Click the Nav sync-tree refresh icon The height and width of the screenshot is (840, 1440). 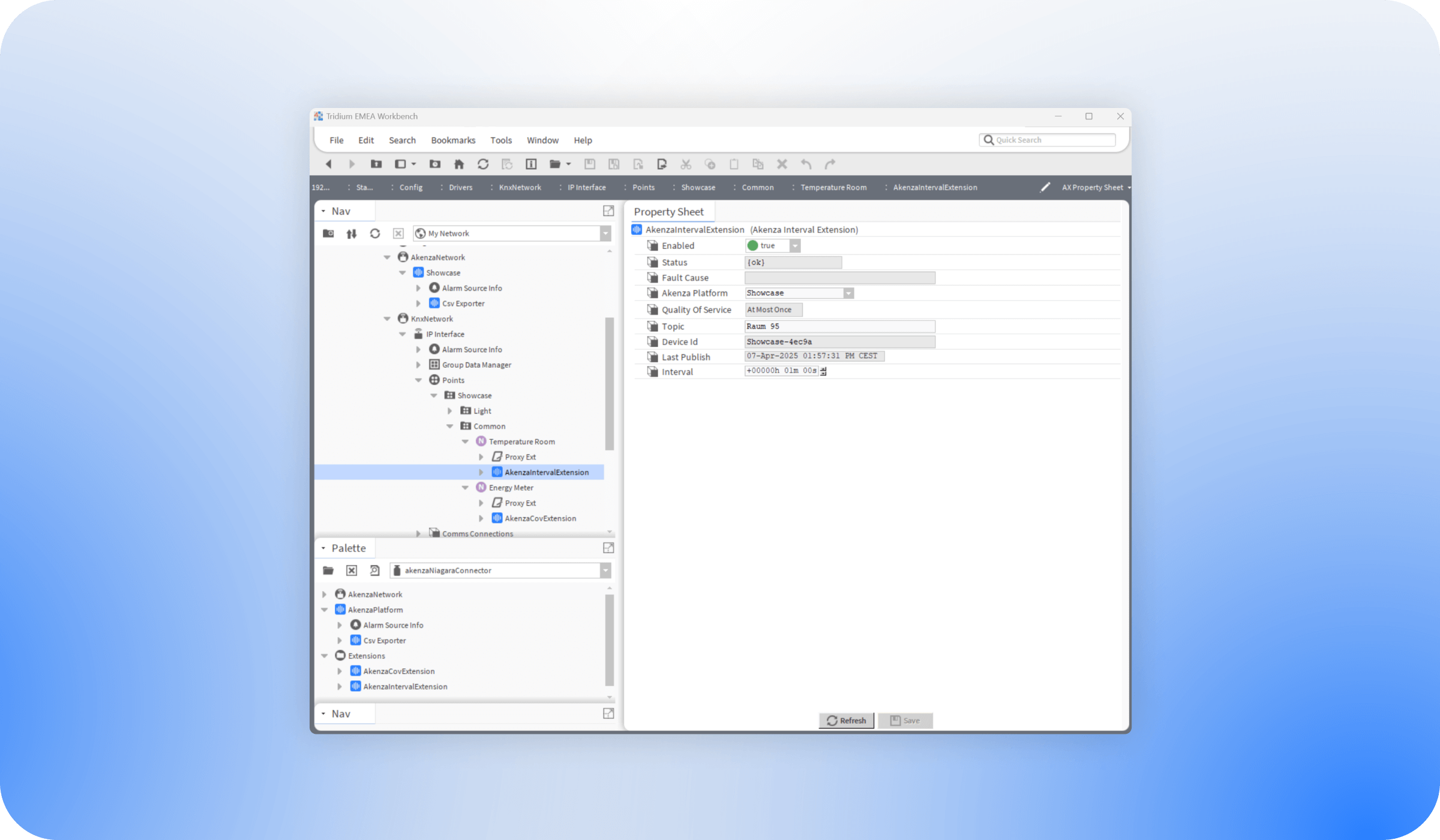coord(375,233)
